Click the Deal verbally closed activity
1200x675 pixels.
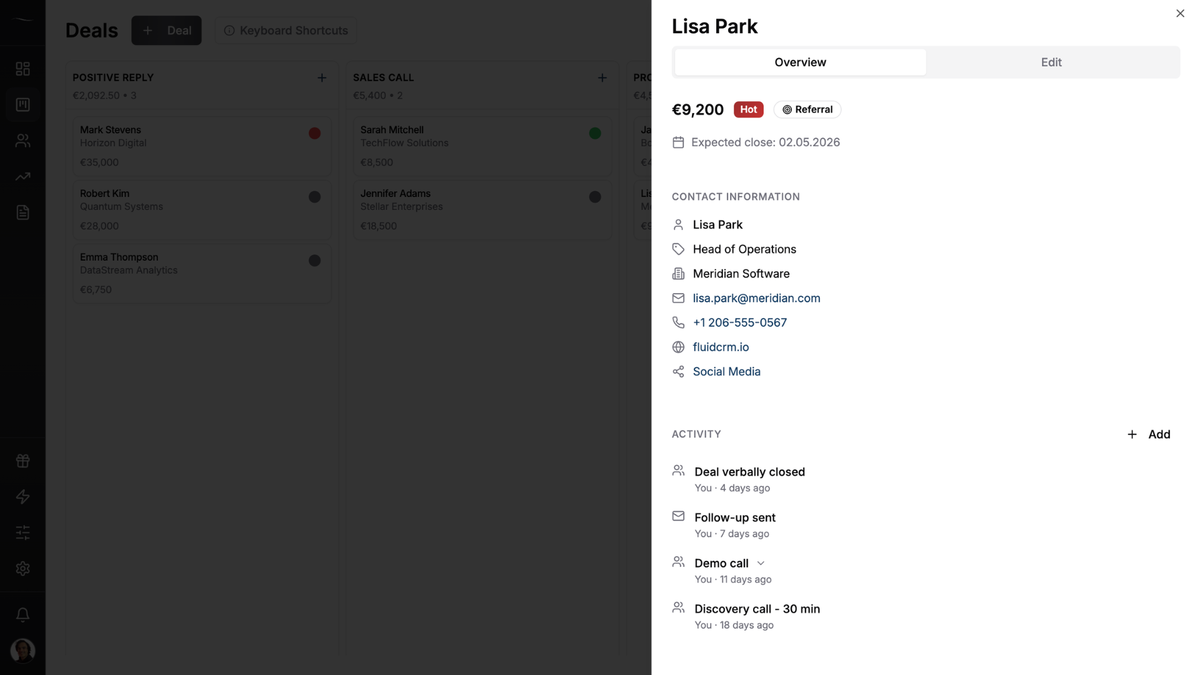(x=749, y=472)
